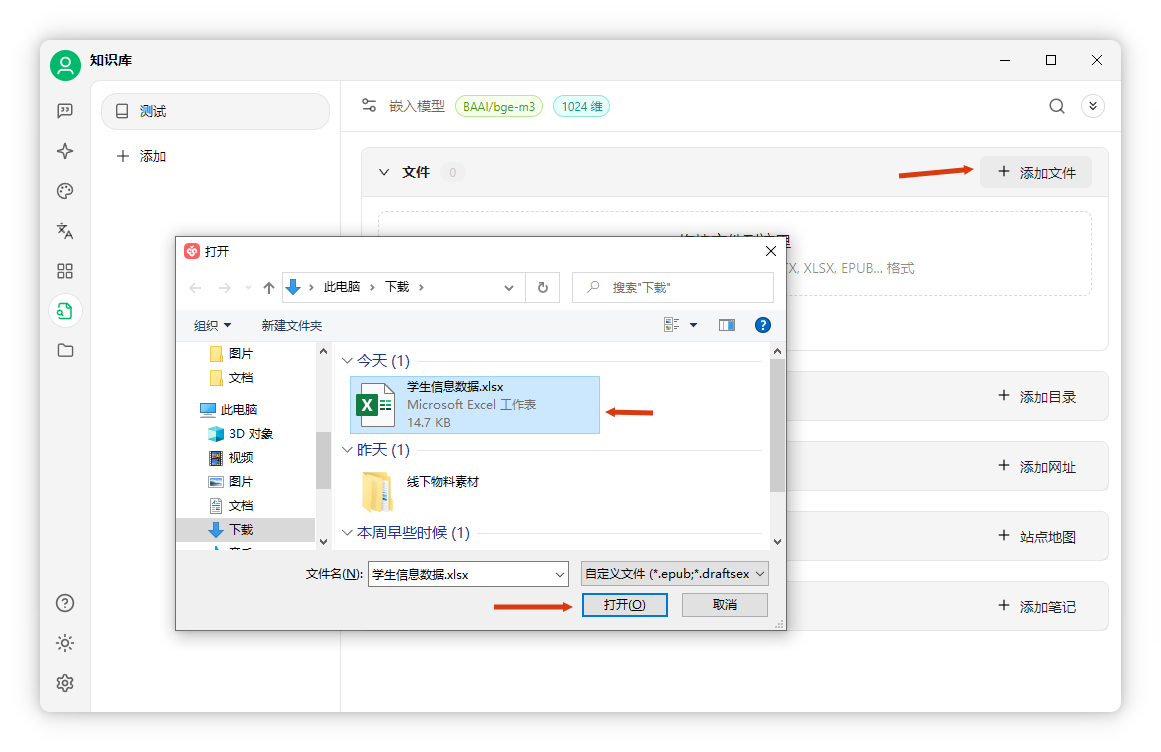Collapse the 今天 (1) group
This screenshot has width=1161, height=752.
coord(347,360)
